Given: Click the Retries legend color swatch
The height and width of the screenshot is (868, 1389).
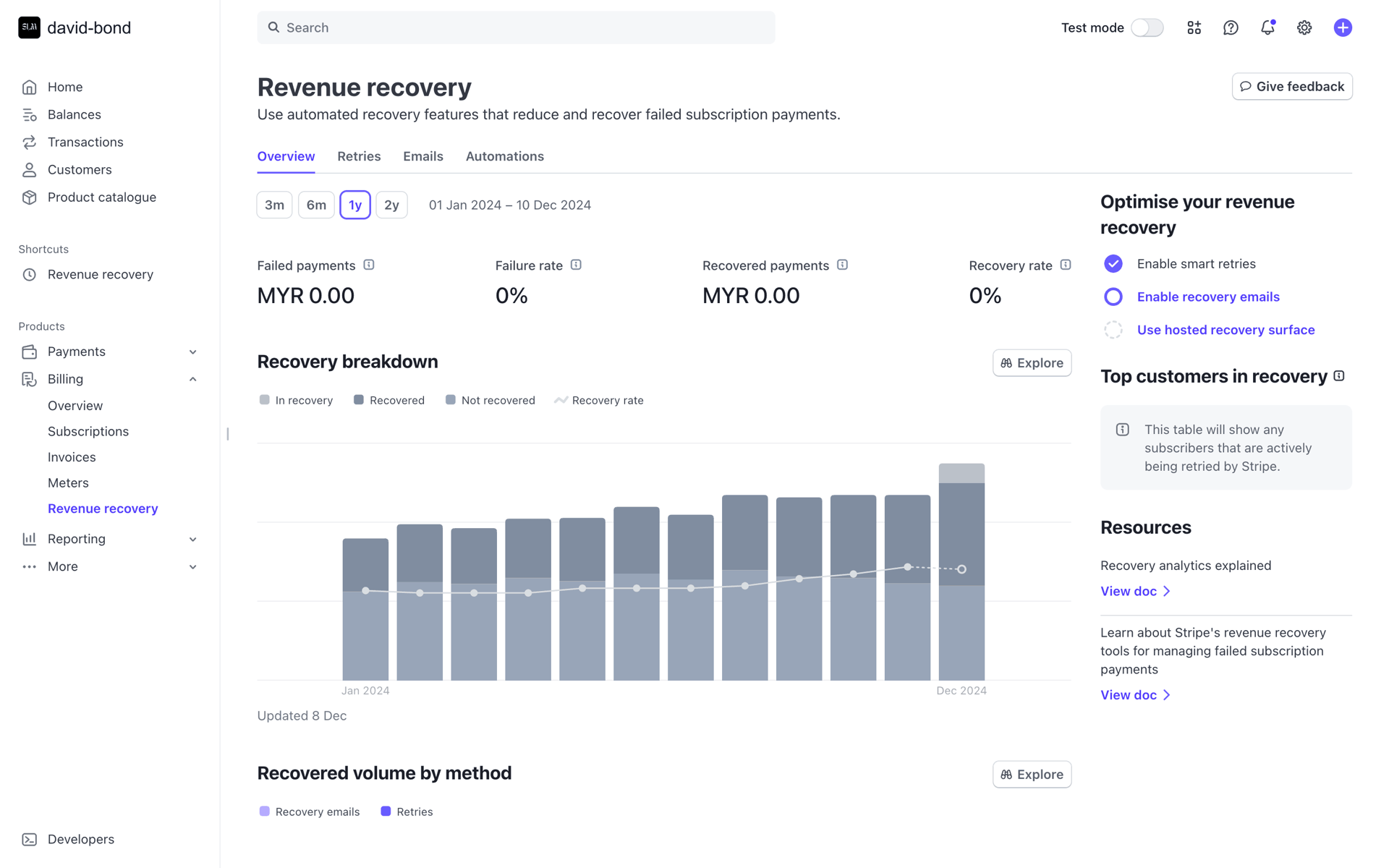Looking at the screenshot, I should tap(386, 812).
